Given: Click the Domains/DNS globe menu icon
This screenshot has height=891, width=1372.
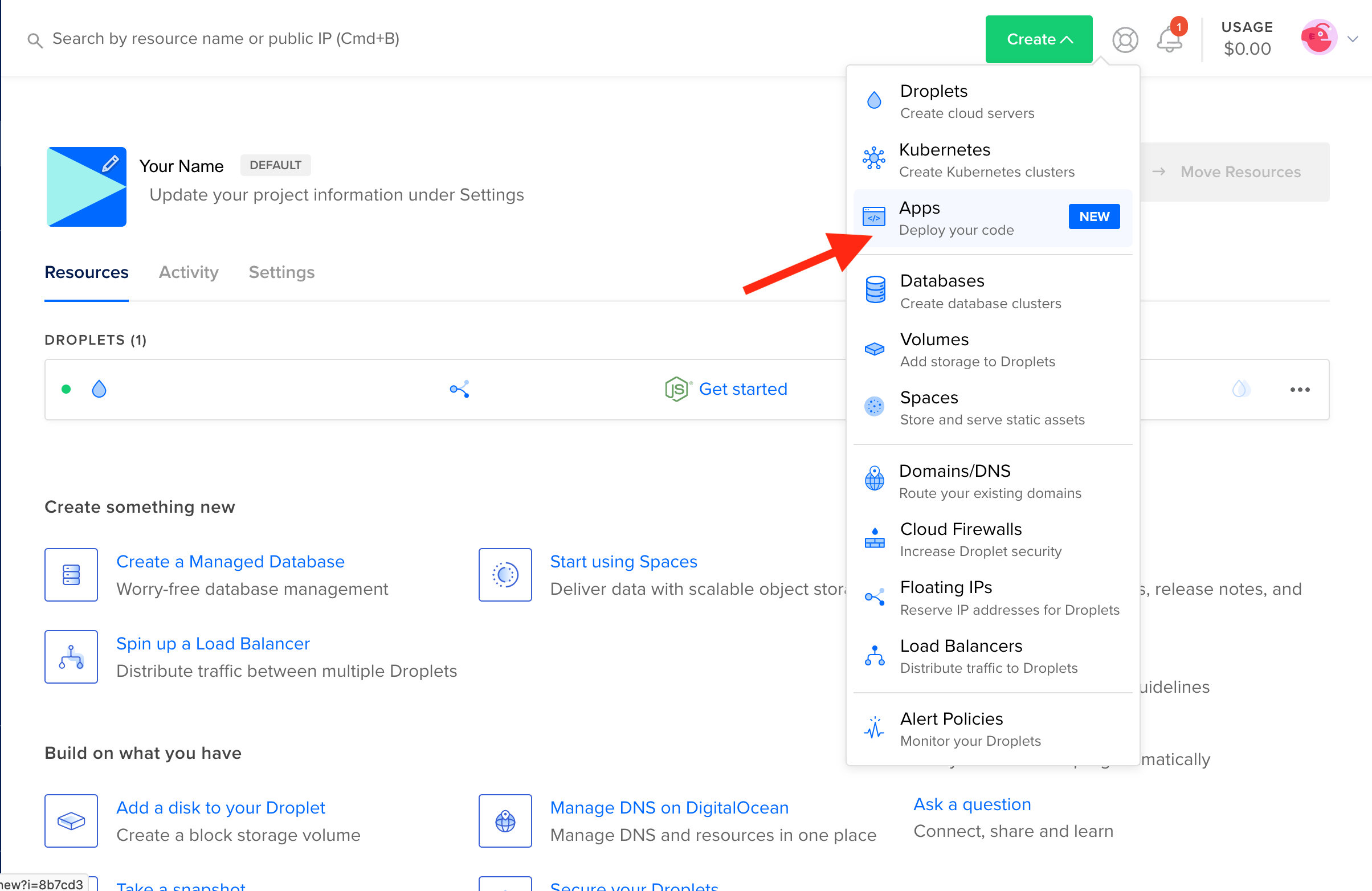Looking at the screenshot, I should pyautogui.click(x=875, y=479).
